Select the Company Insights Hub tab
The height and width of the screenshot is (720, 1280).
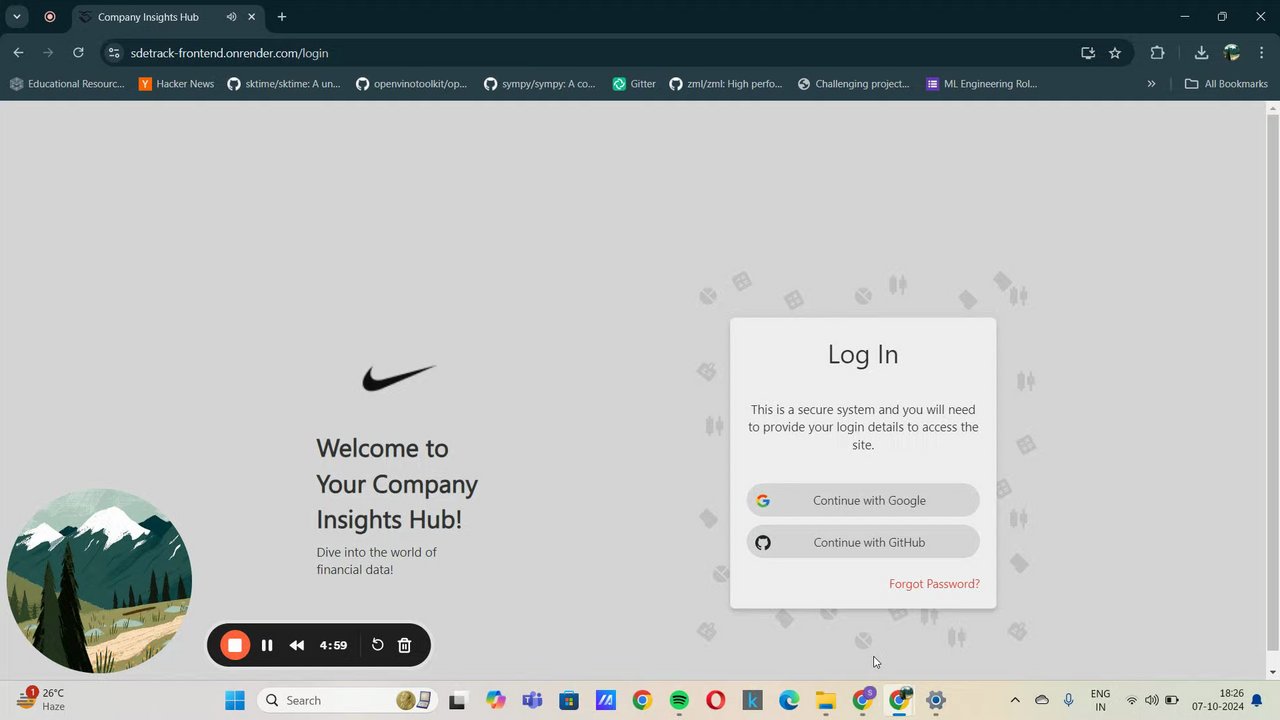(166, 17)
